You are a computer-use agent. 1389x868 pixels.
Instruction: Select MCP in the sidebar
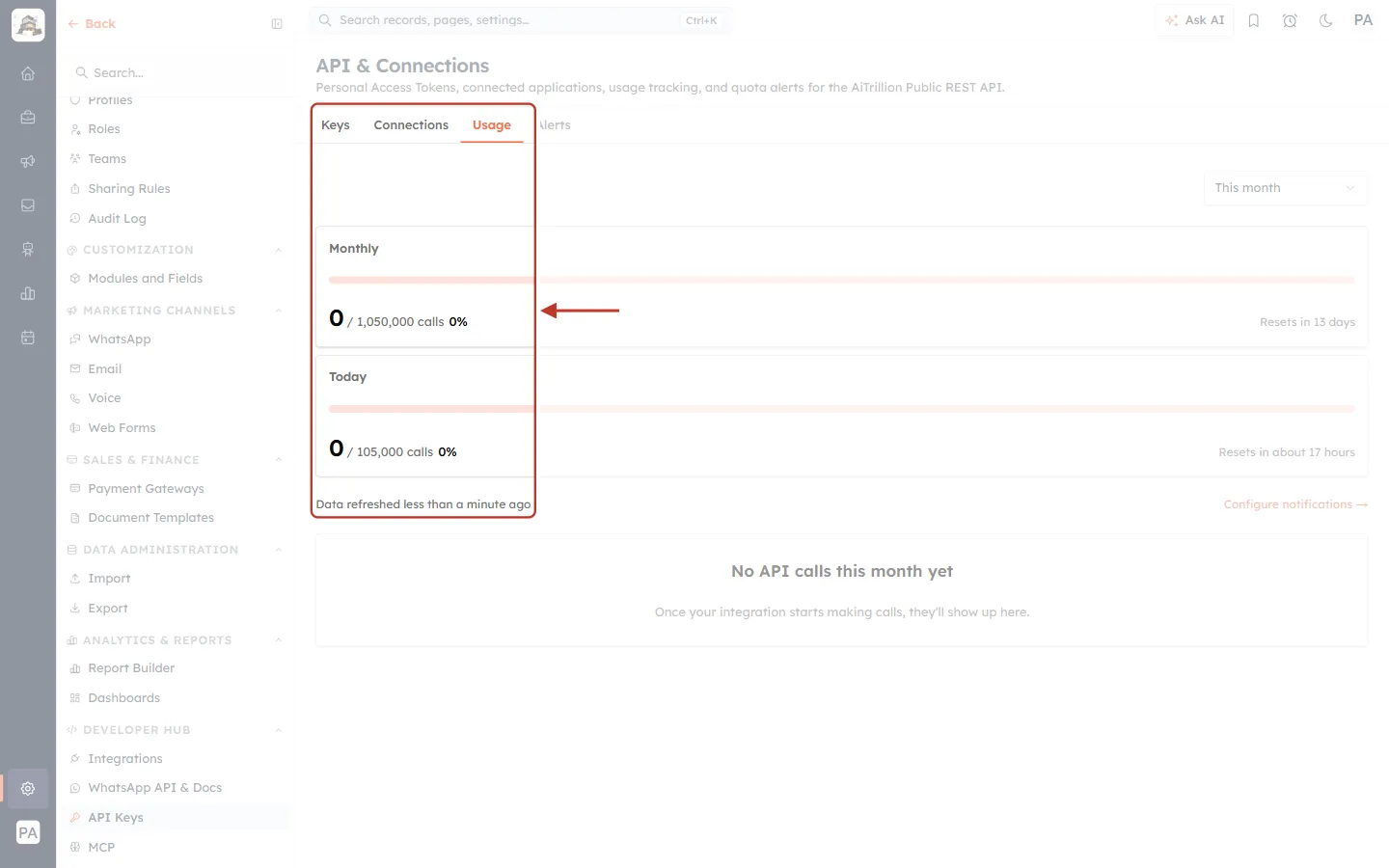pos(101,848)
